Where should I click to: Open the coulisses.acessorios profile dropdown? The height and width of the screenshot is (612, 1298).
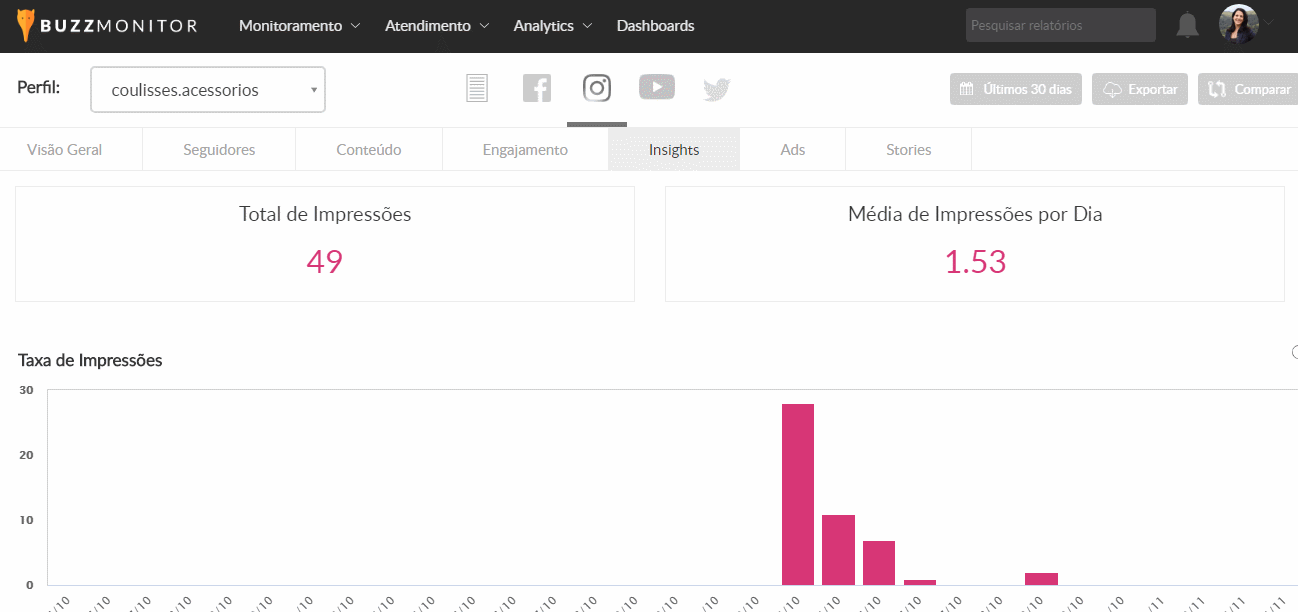point(207,90)
